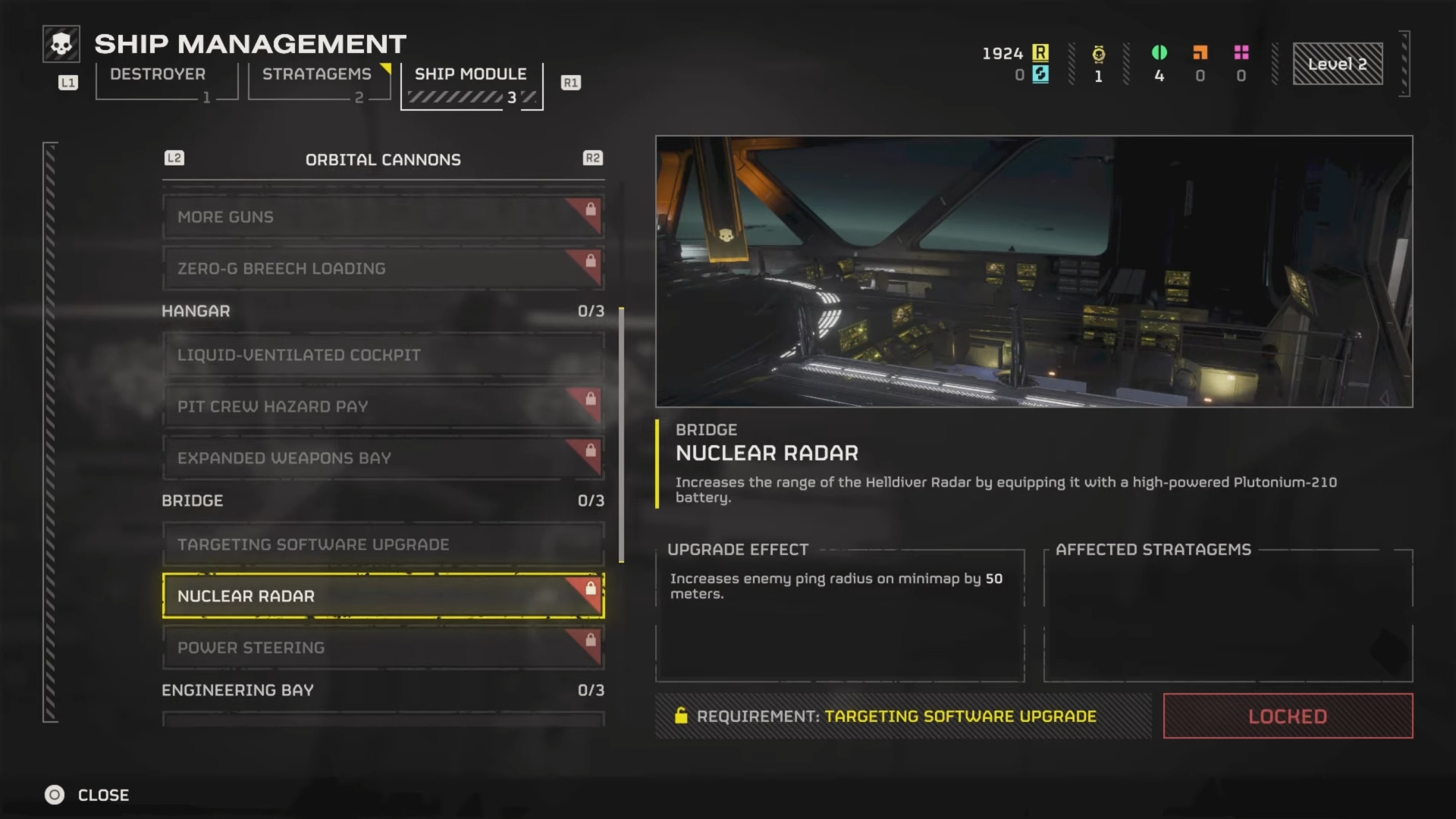Click the lock icon on Nuclear Radar

[x=591, y=587]
